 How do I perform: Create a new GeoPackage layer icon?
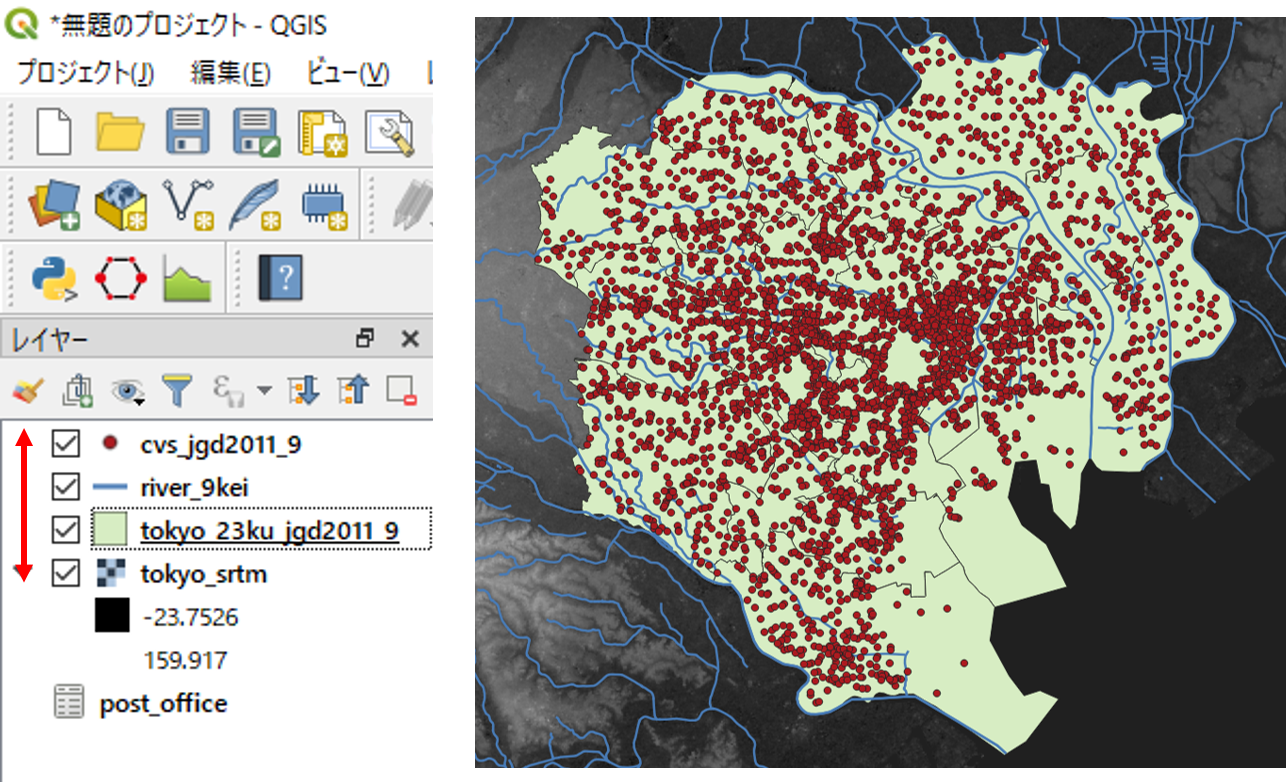(x=121, y=204)
